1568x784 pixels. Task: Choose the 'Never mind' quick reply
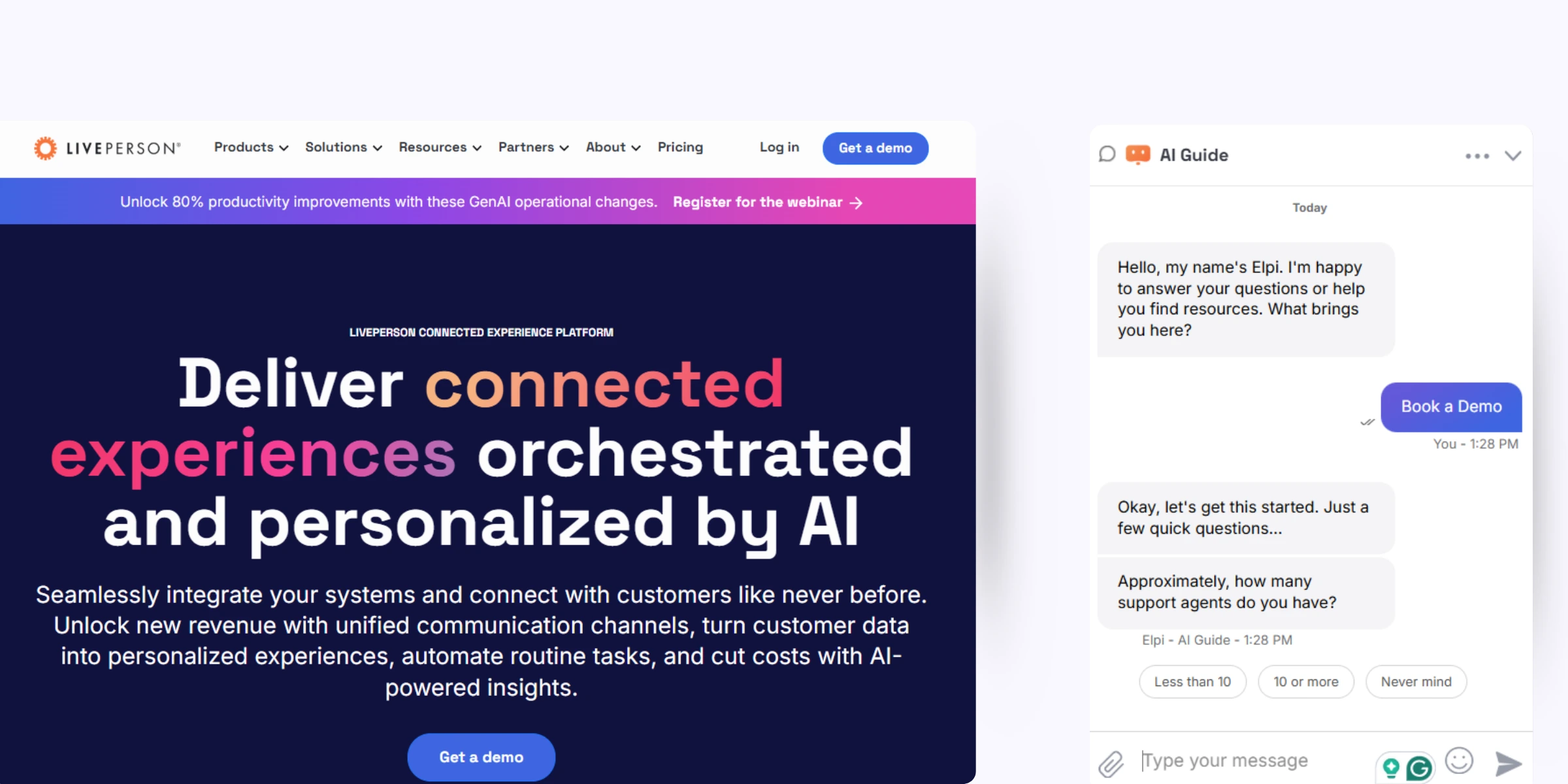[1416, 681]
